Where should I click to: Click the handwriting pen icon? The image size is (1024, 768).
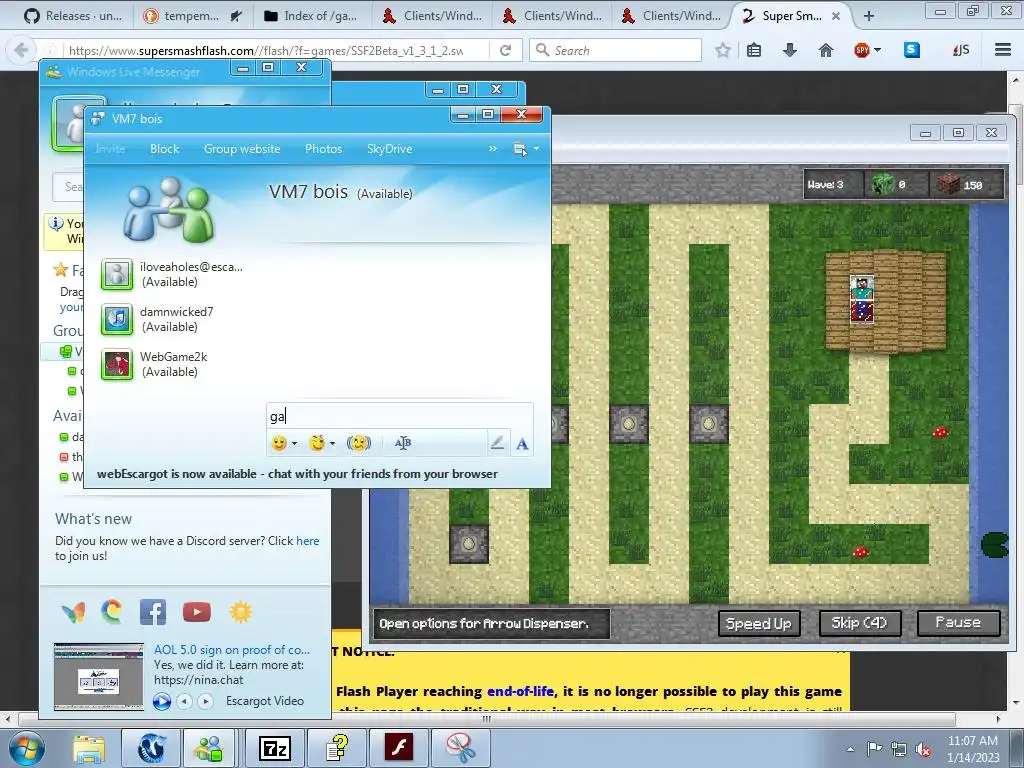(x=497, y=443)
